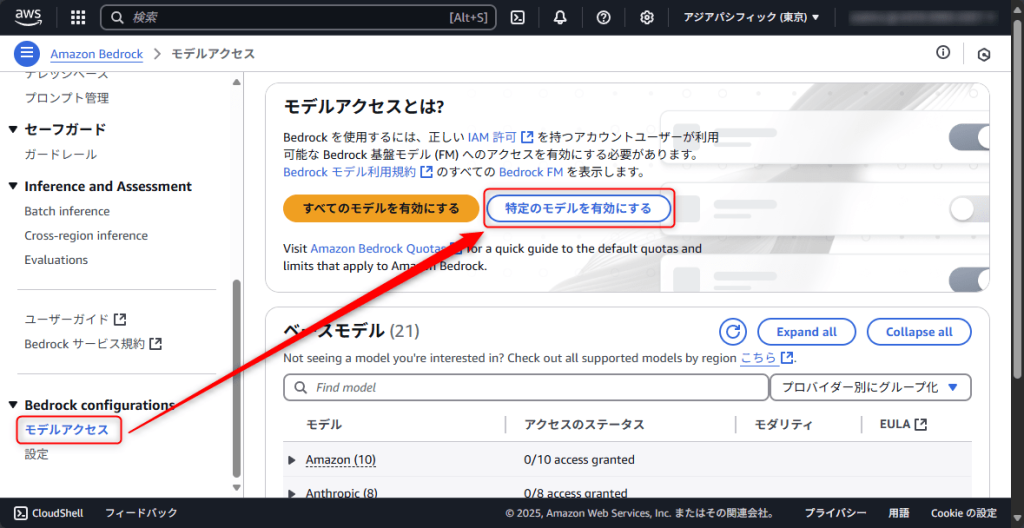Screen dimensions: 1024x528
Task: Toggle the hamburger side navigation button
Action: pyautogui.click(x=27, y=54)
